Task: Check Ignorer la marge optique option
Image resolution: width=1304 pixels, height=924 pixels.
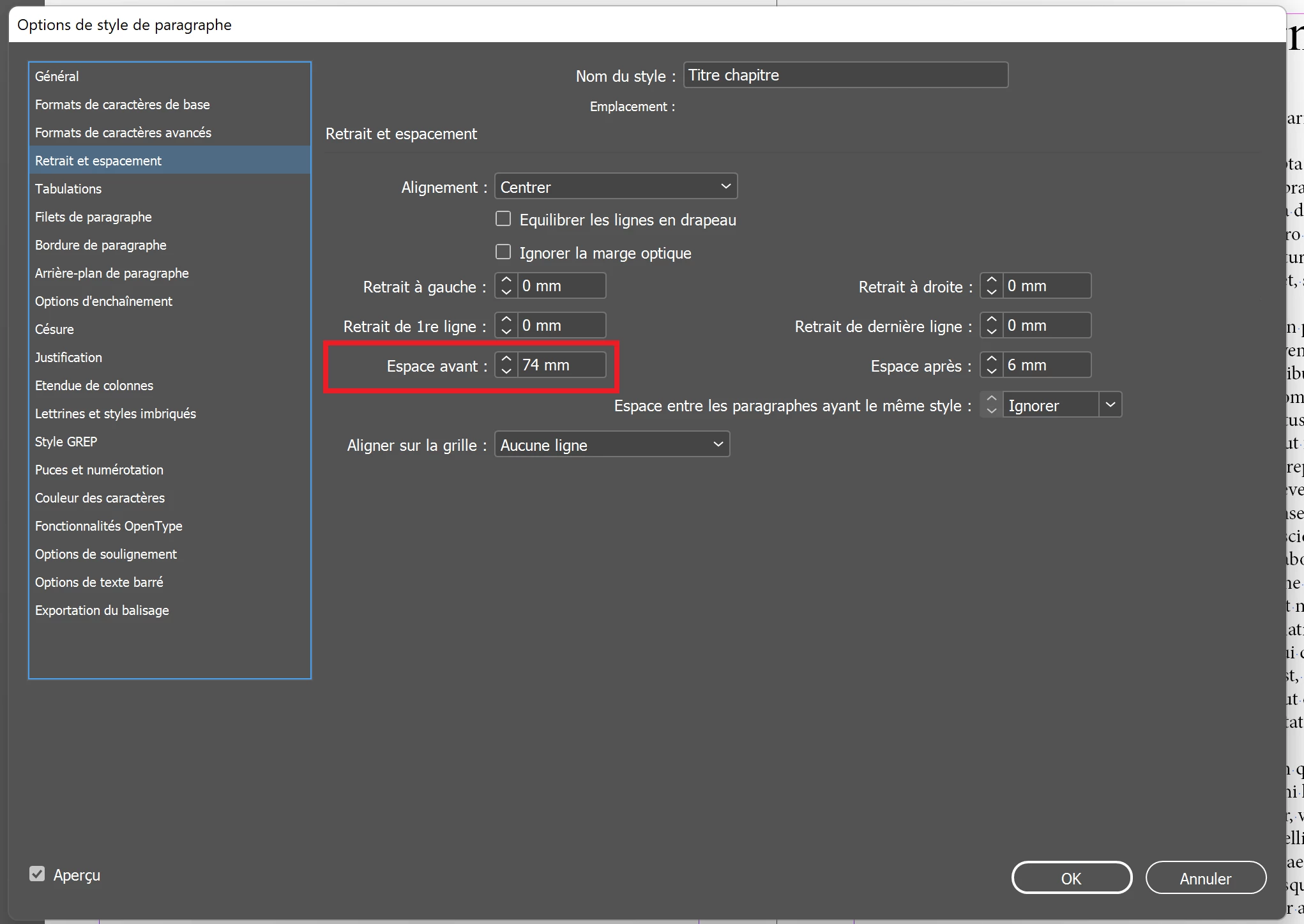Action: (x=503, y=252)
